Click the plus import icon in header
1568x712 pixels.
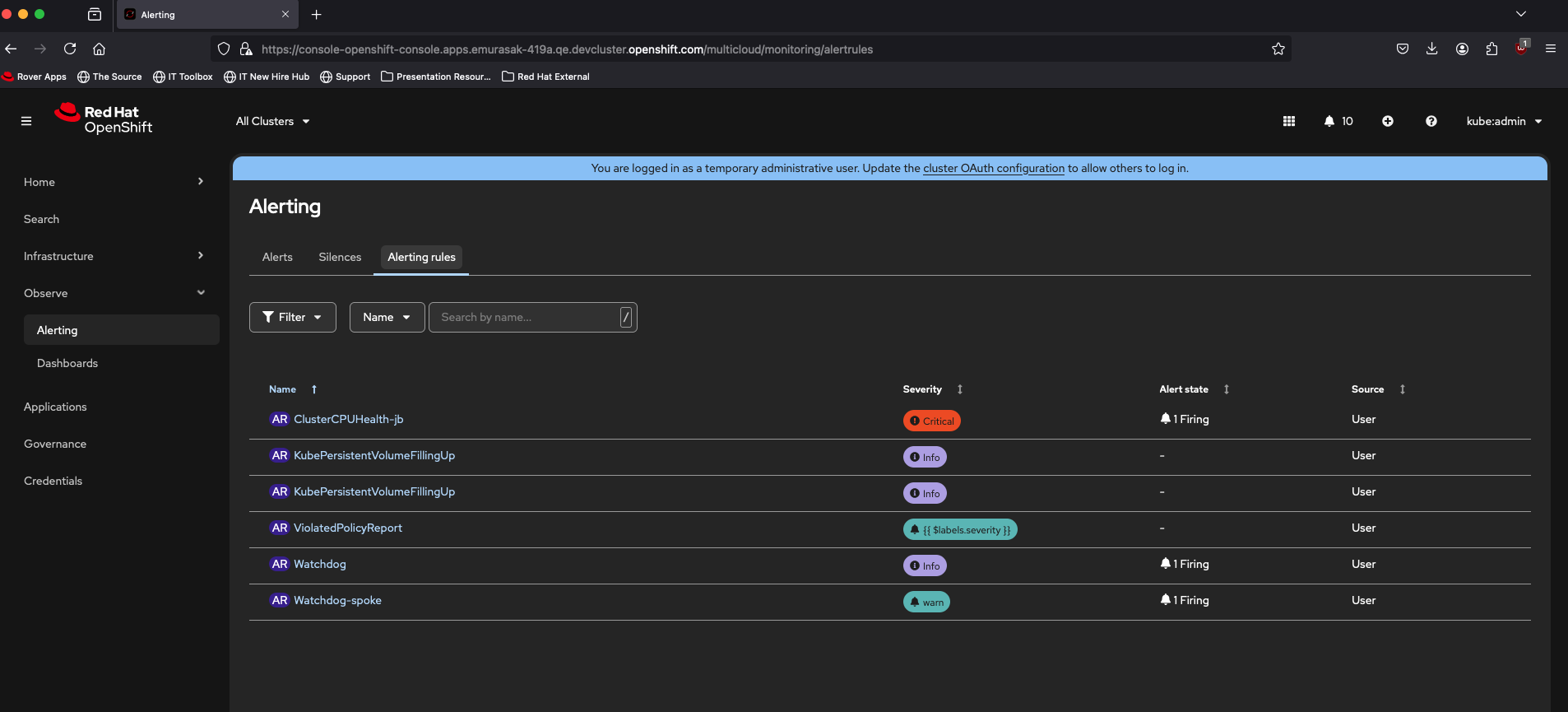(1388, 121)
